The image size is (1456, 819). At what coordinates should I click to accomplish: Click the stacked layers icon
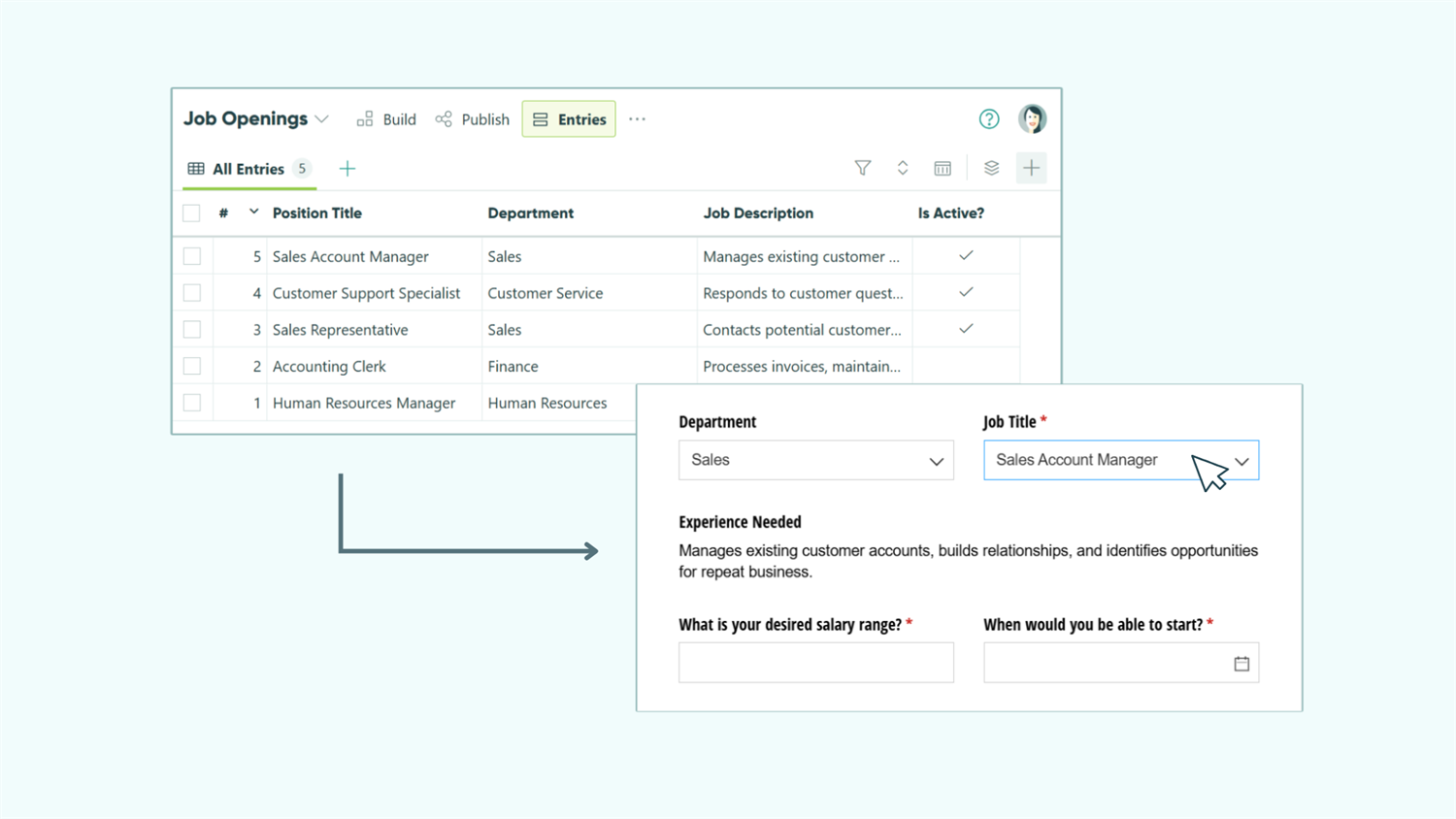click(991, 167)
